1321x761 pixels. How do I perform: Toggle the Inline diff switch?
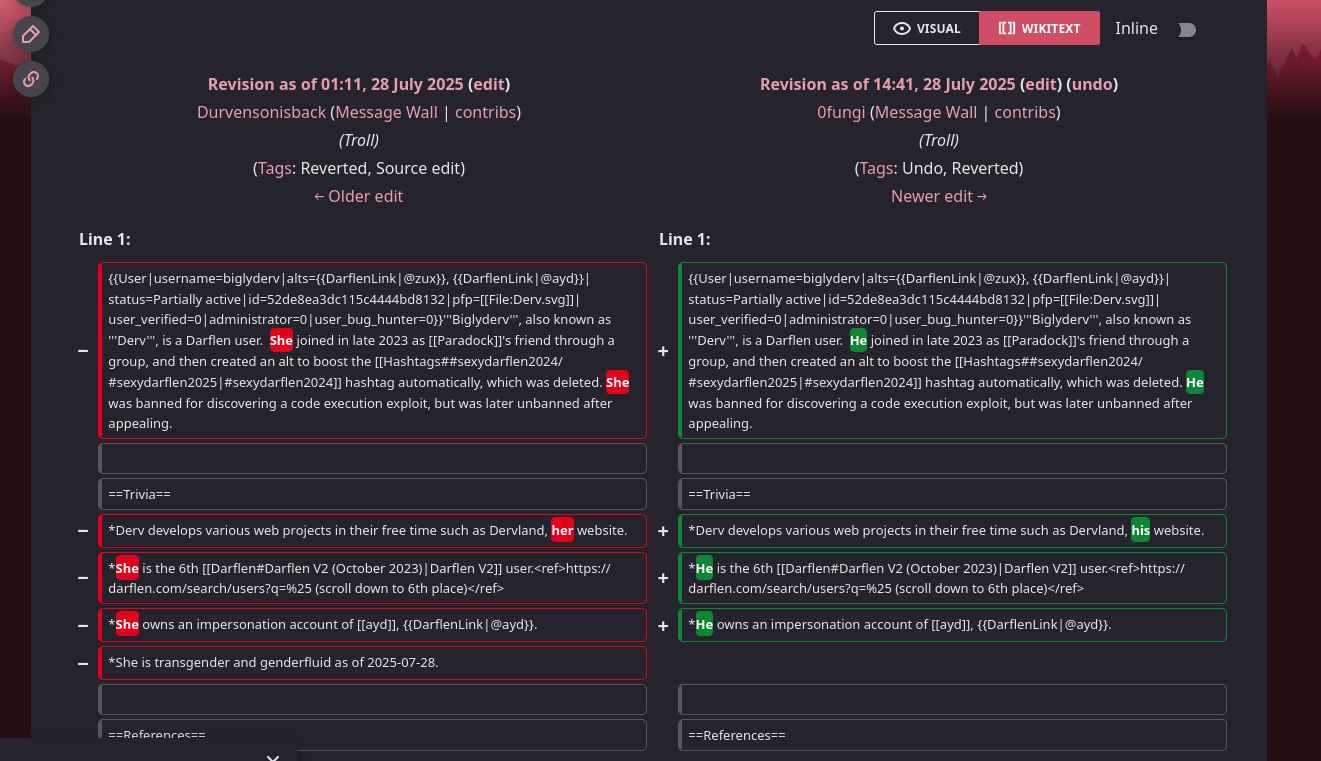coord(1186,29)
